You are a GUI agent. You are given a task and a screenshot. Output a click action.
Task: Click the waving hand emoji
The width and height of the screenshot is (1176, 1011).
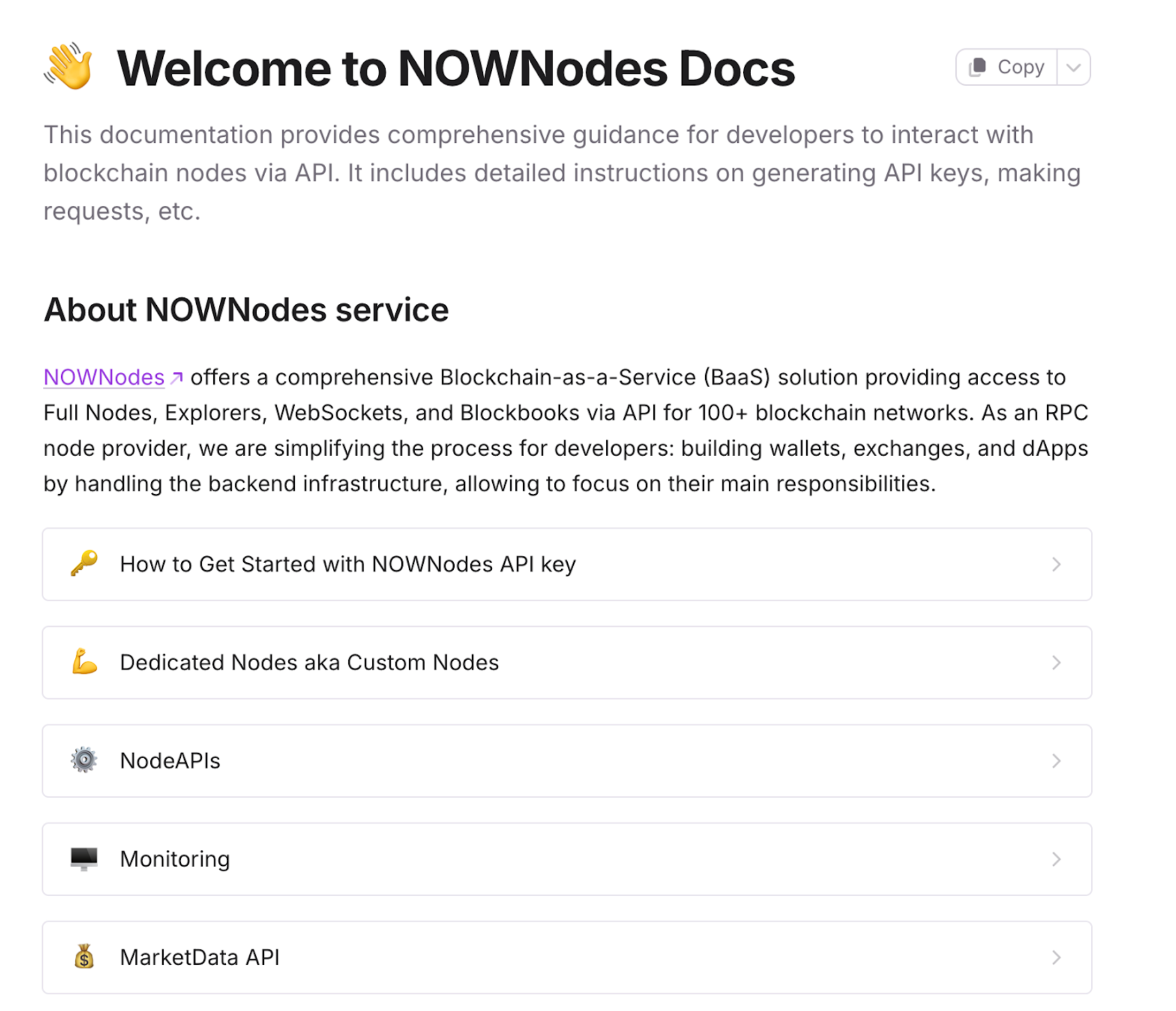69,67
